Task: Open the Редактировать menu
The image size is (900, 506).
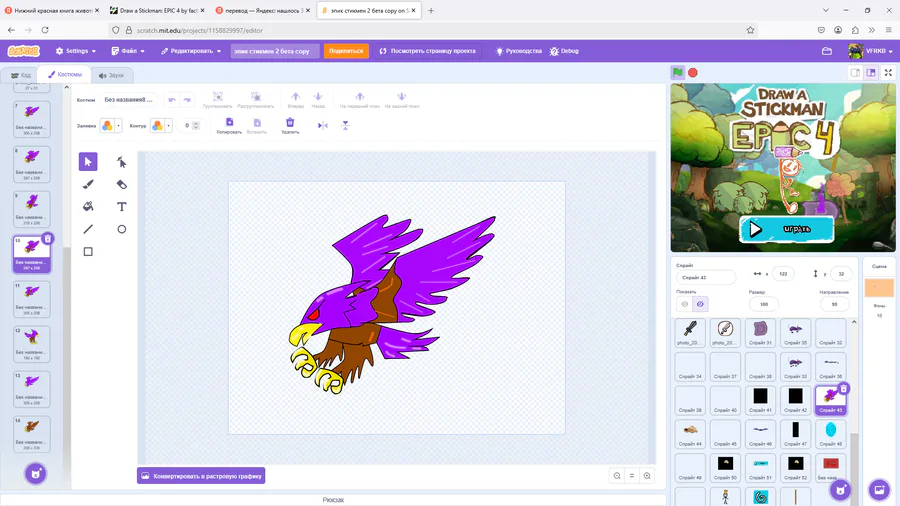Action: click(191, 51)
